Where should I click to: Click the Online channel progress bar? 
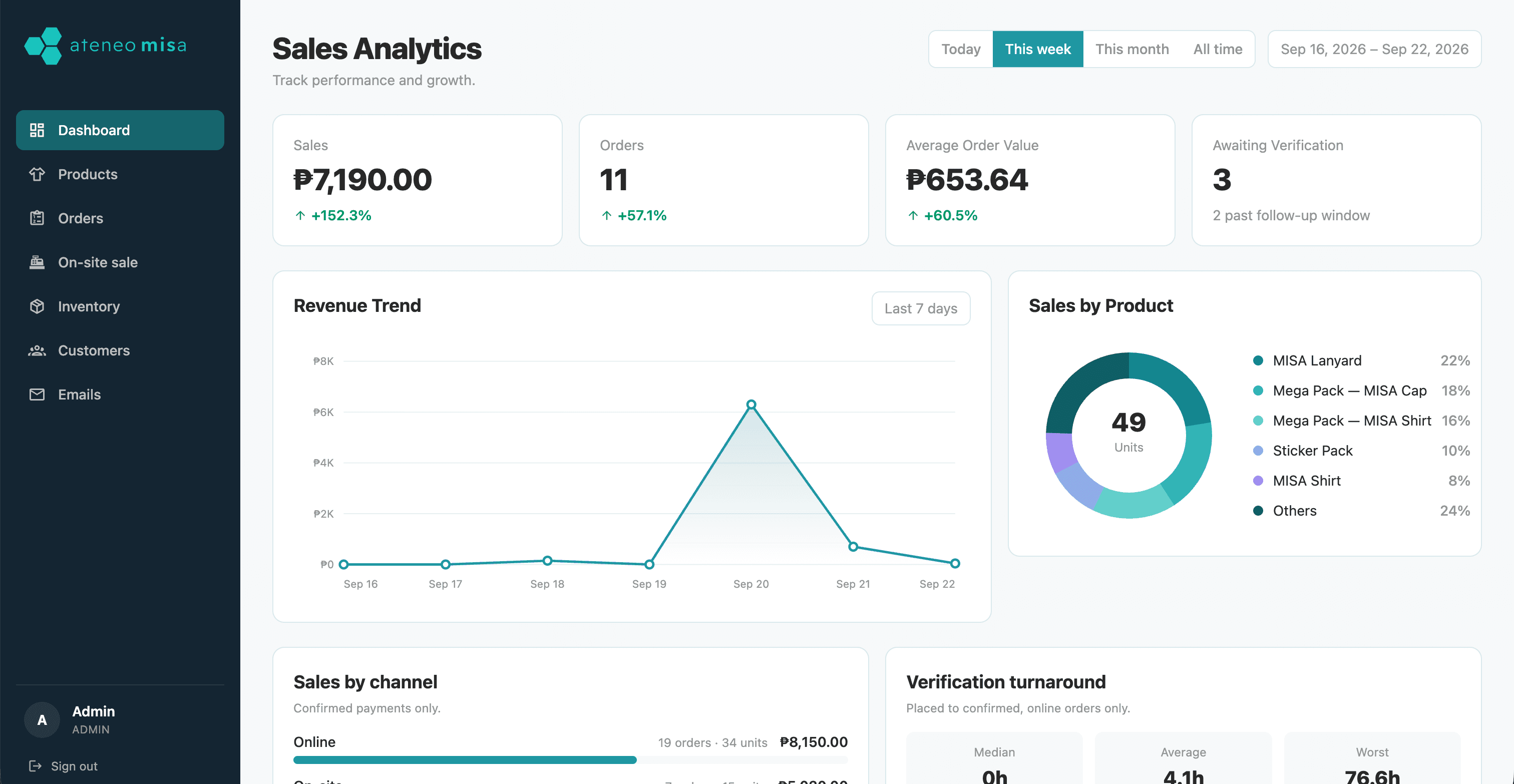(570, 760)
